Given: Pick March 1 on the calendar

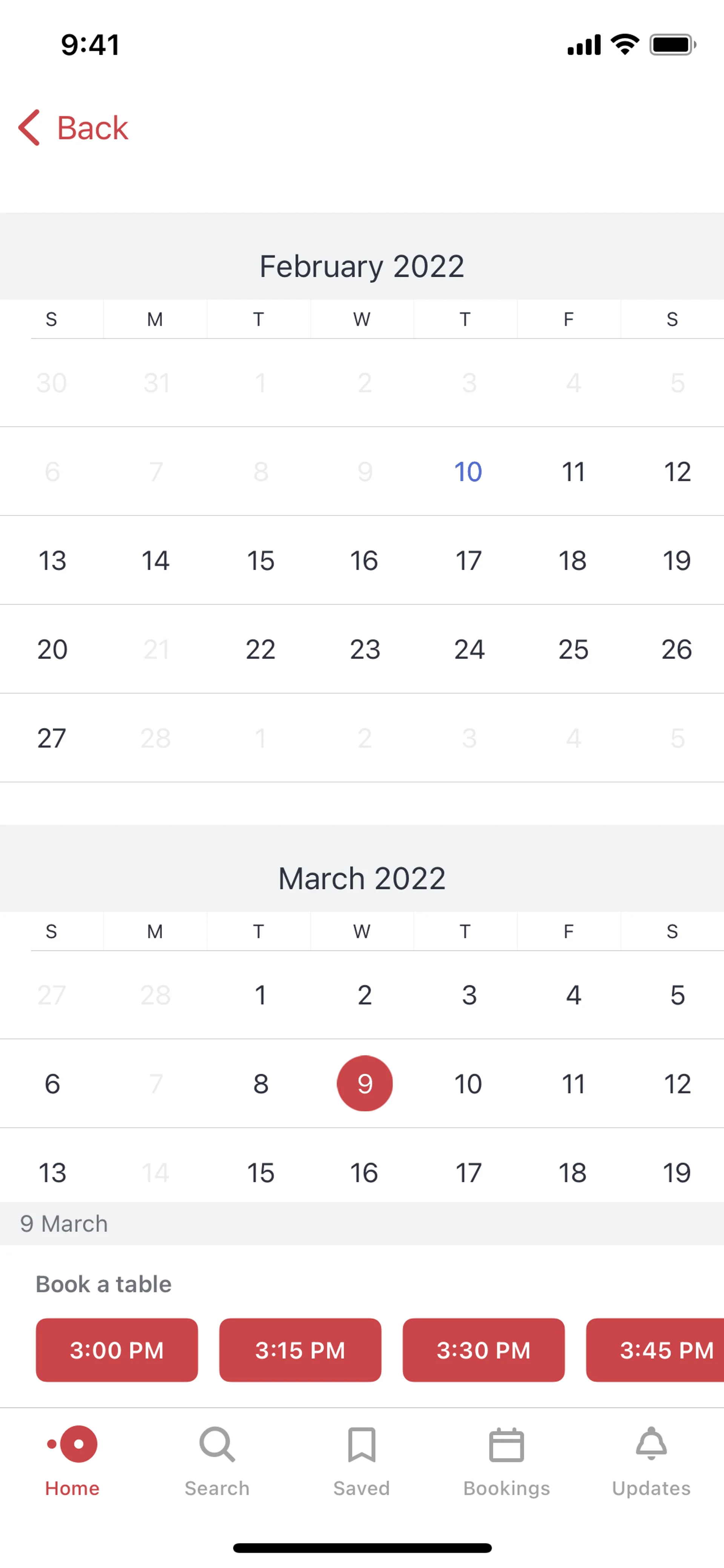Looking at the screenshot, I should (261, 995).
